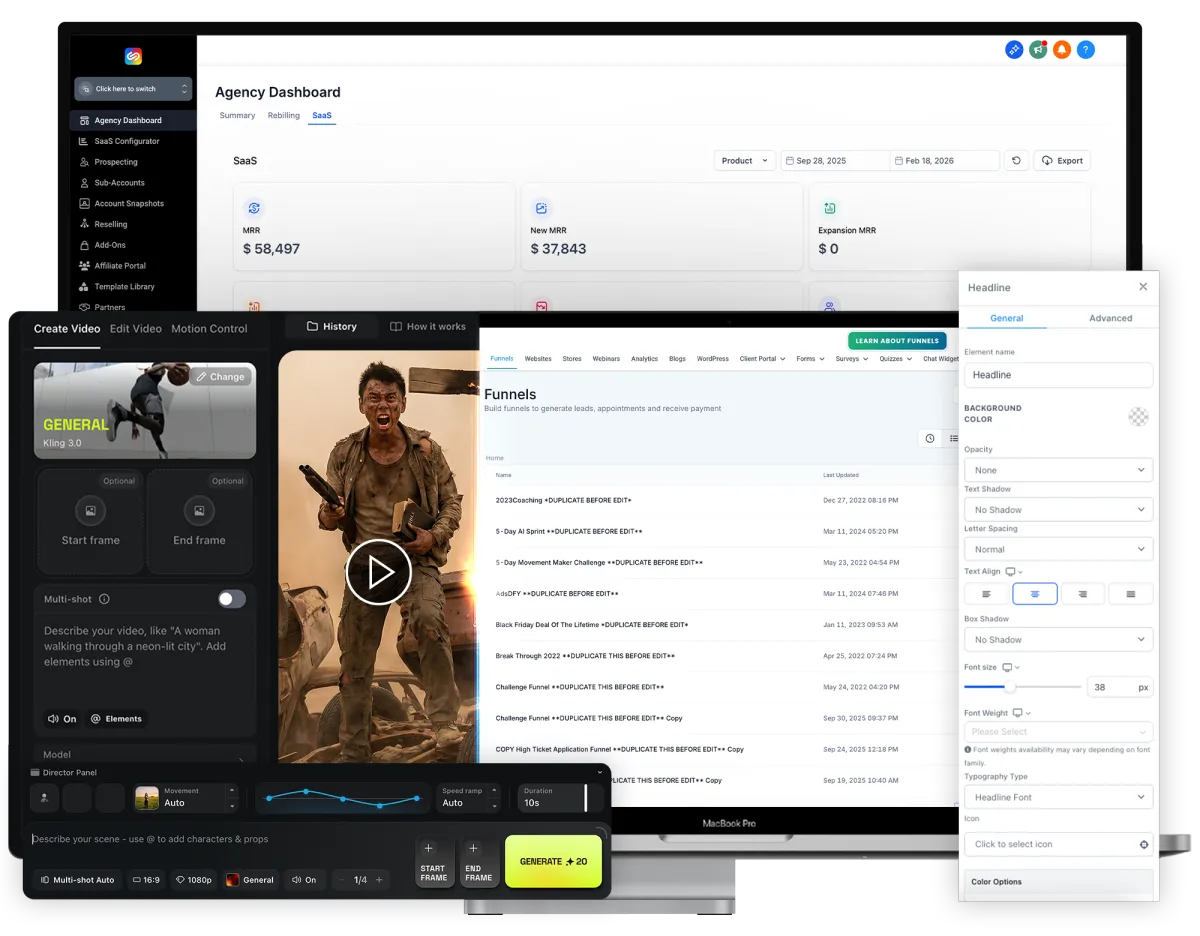Switch to the Motion Control tab

pos(209,328)
